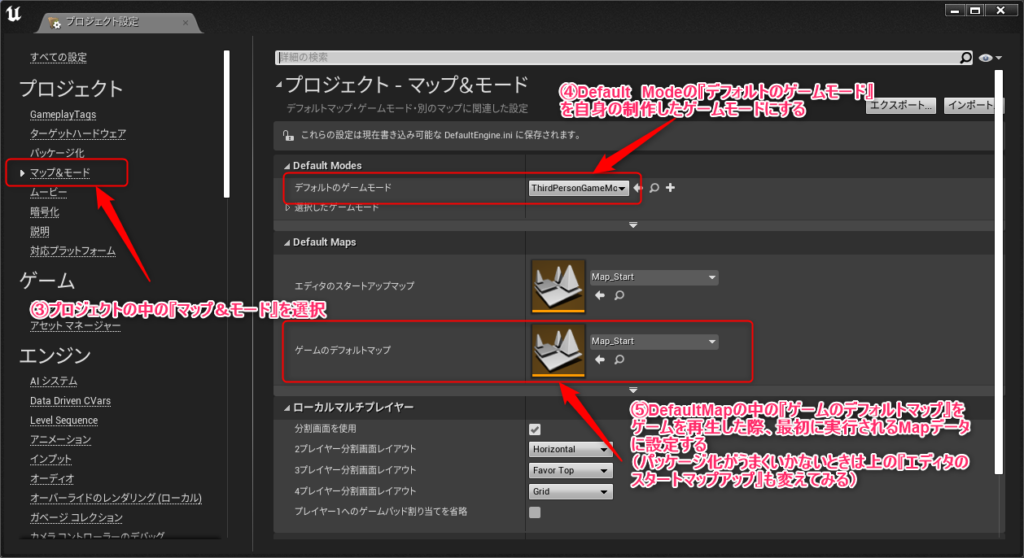Click the plus icon to create a new game mode
1024x558 pixels.
point(670,188)
